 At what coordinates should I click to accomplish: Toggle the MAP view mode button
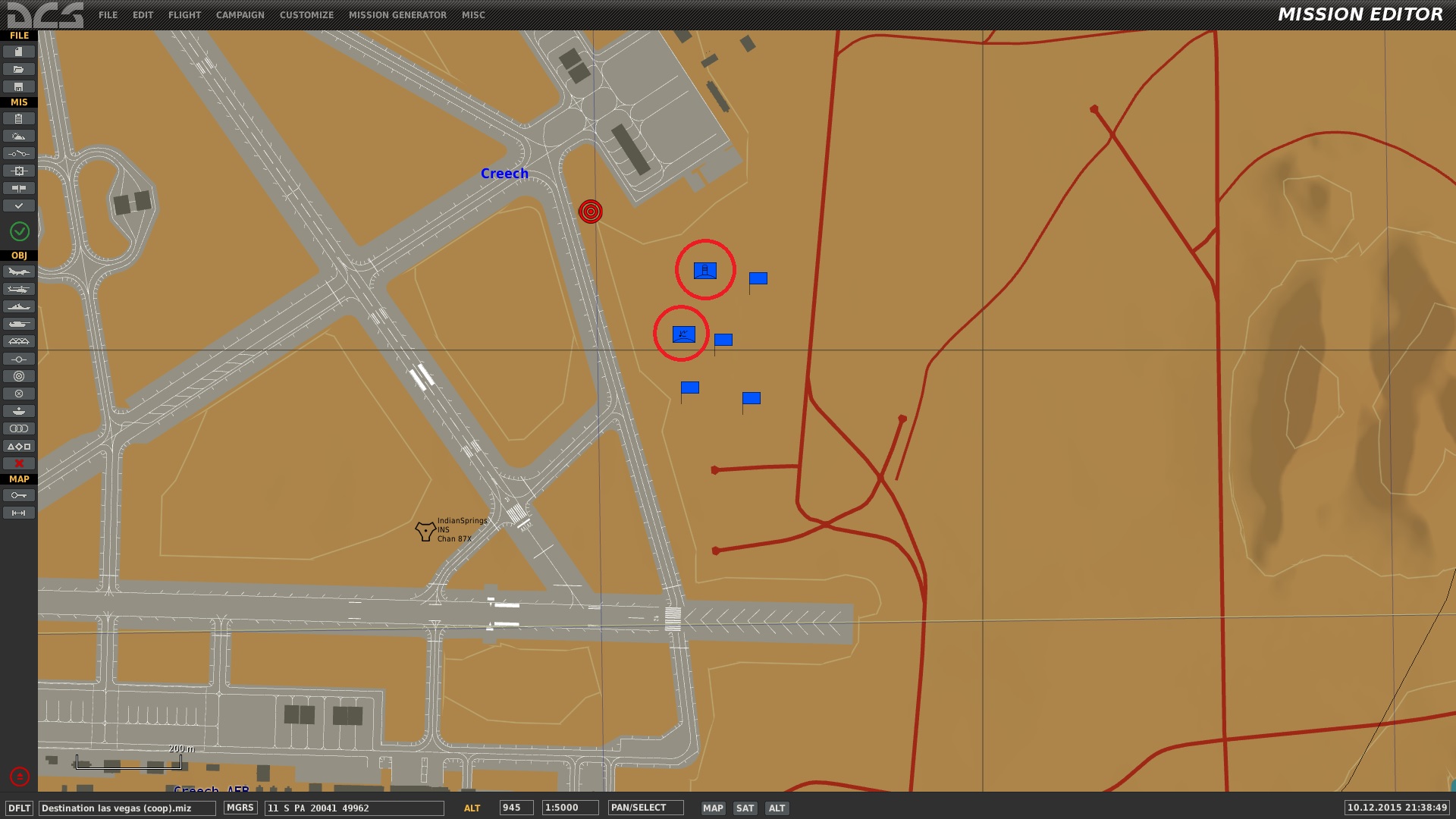[713, 808]
